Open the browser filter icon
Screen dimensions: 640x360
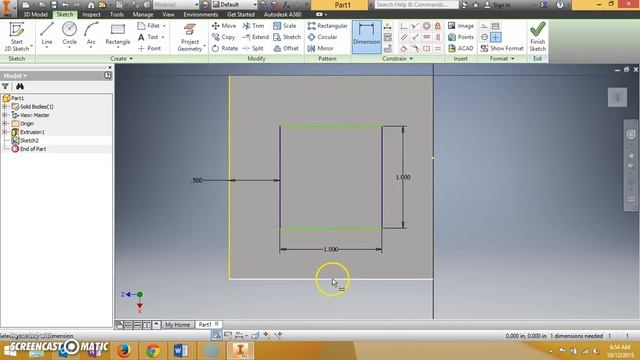[x=5, y=87]
